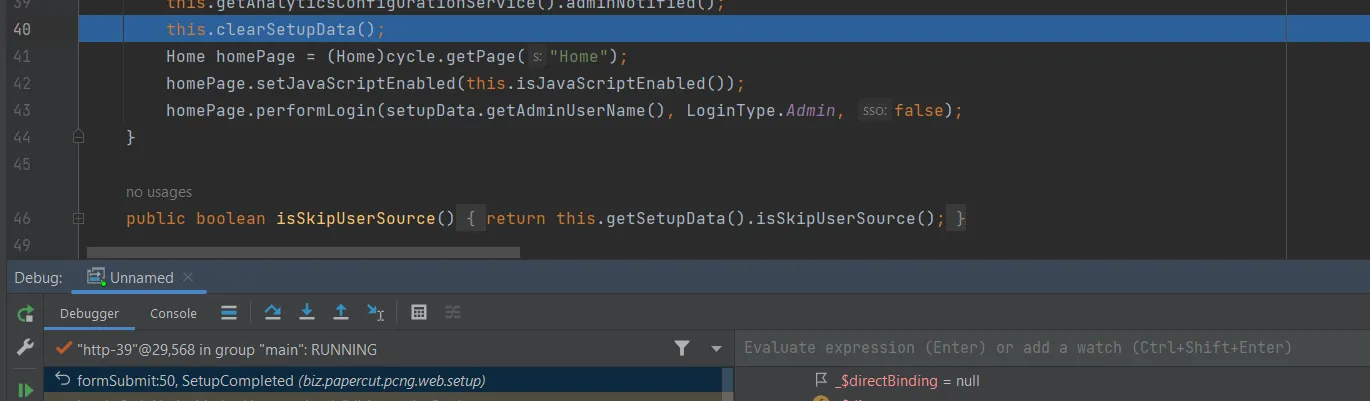Open Evaluate Expression calculator icon
Viewport: 1370px width, 401px height.
tap(419, 313)
